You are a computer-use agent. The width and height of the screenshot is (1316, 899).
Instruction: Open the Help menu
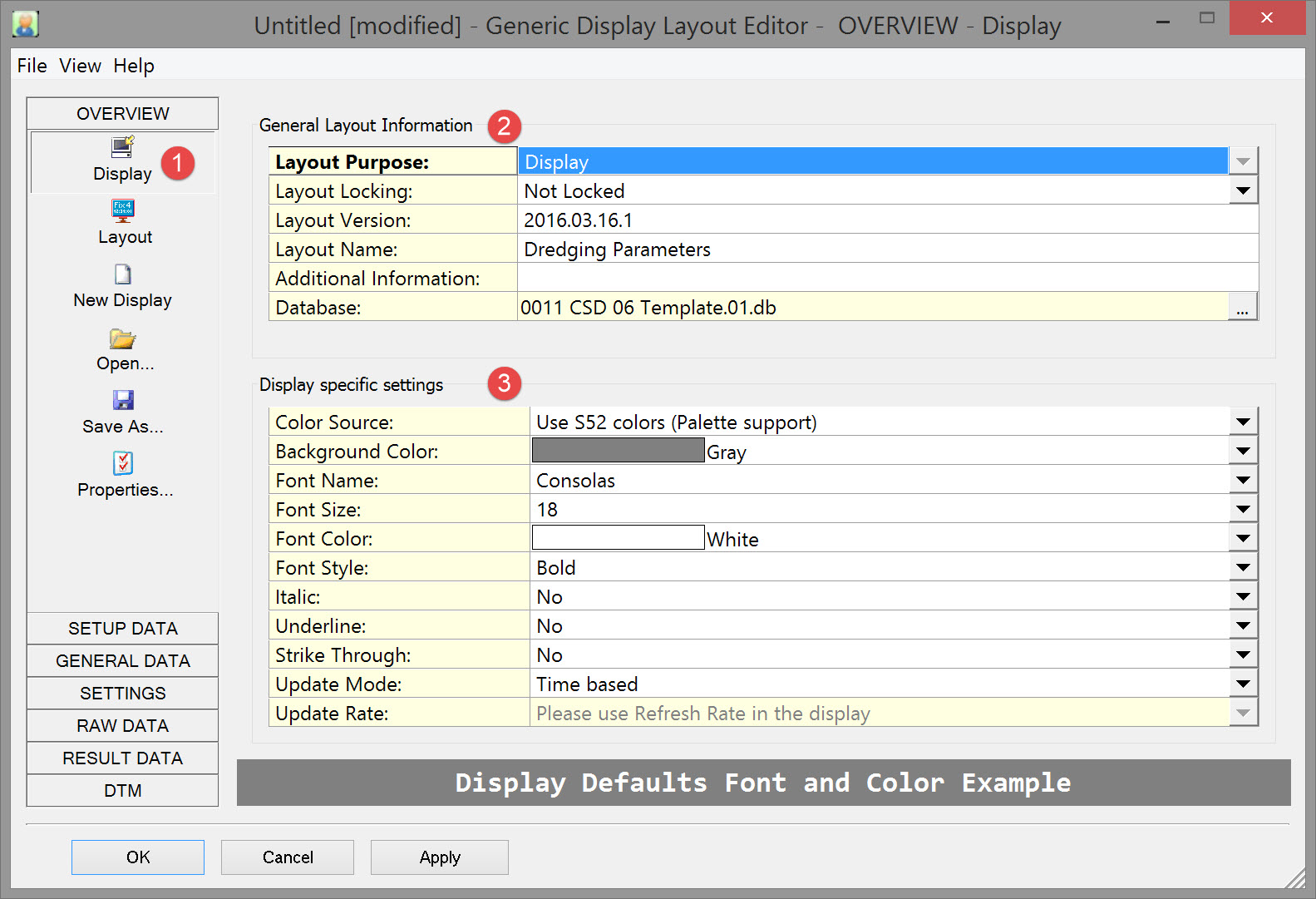134,66
